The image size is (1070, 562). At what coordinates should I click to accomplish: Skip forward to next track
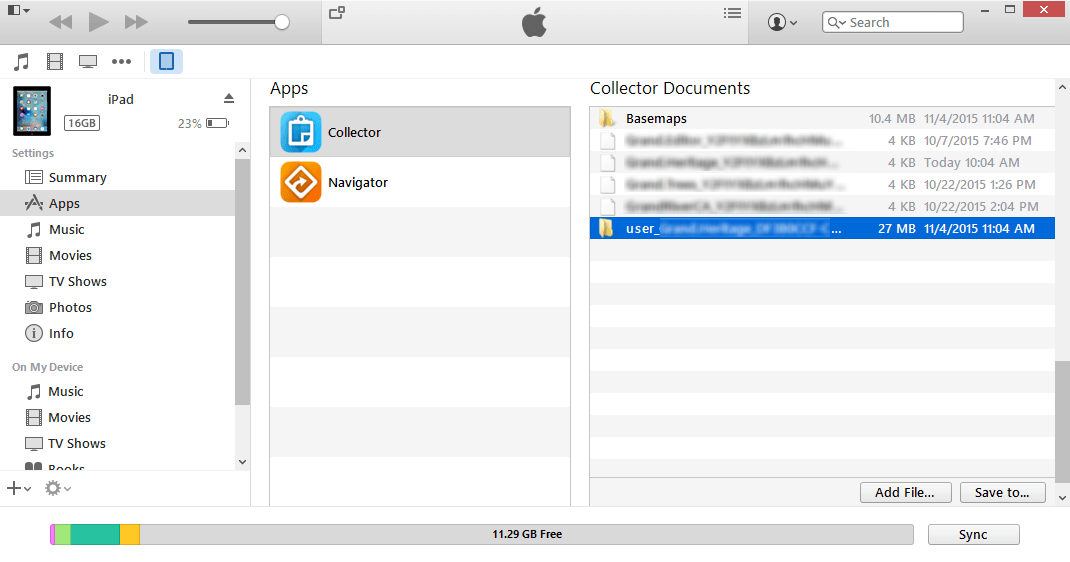click(x=136, y=23)
